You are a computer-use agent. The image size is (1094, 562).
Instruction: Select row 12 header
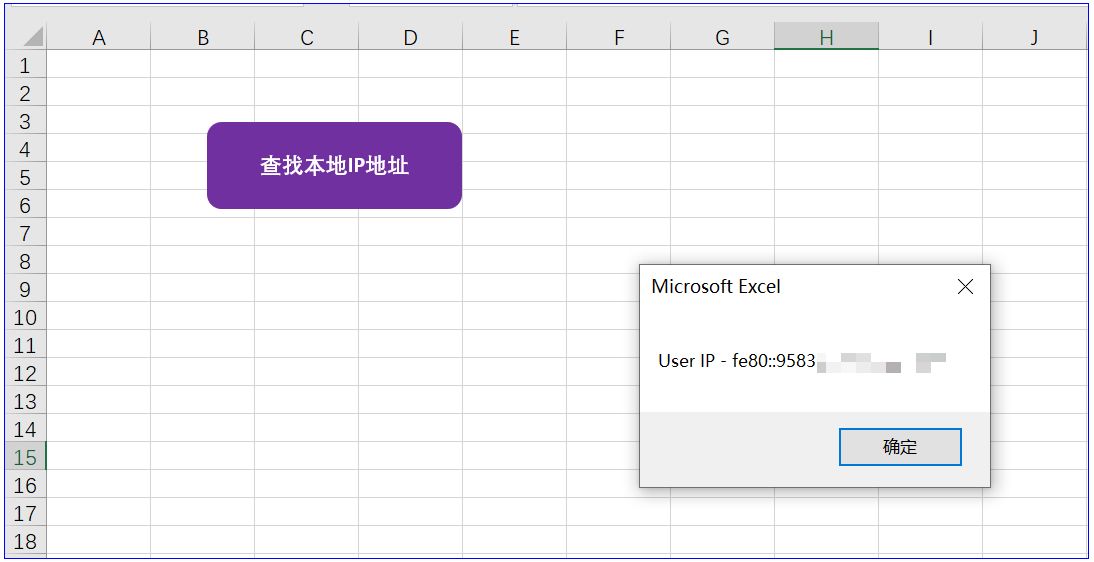pos(26,372)
